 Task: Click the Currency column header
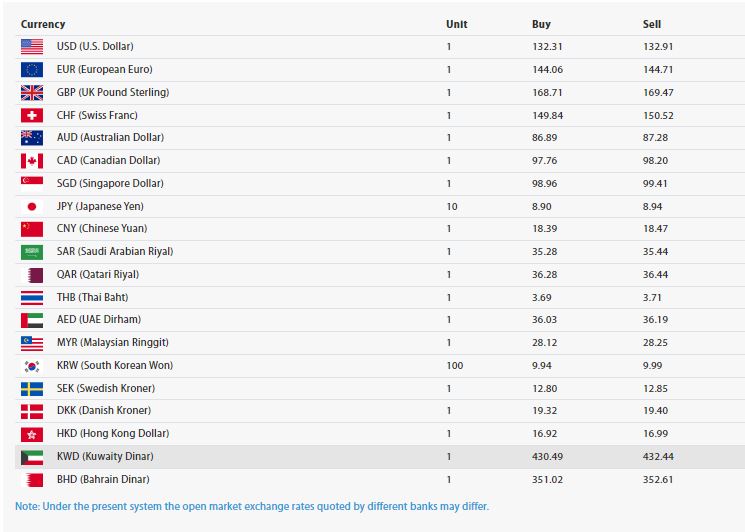tap(43, 23)
